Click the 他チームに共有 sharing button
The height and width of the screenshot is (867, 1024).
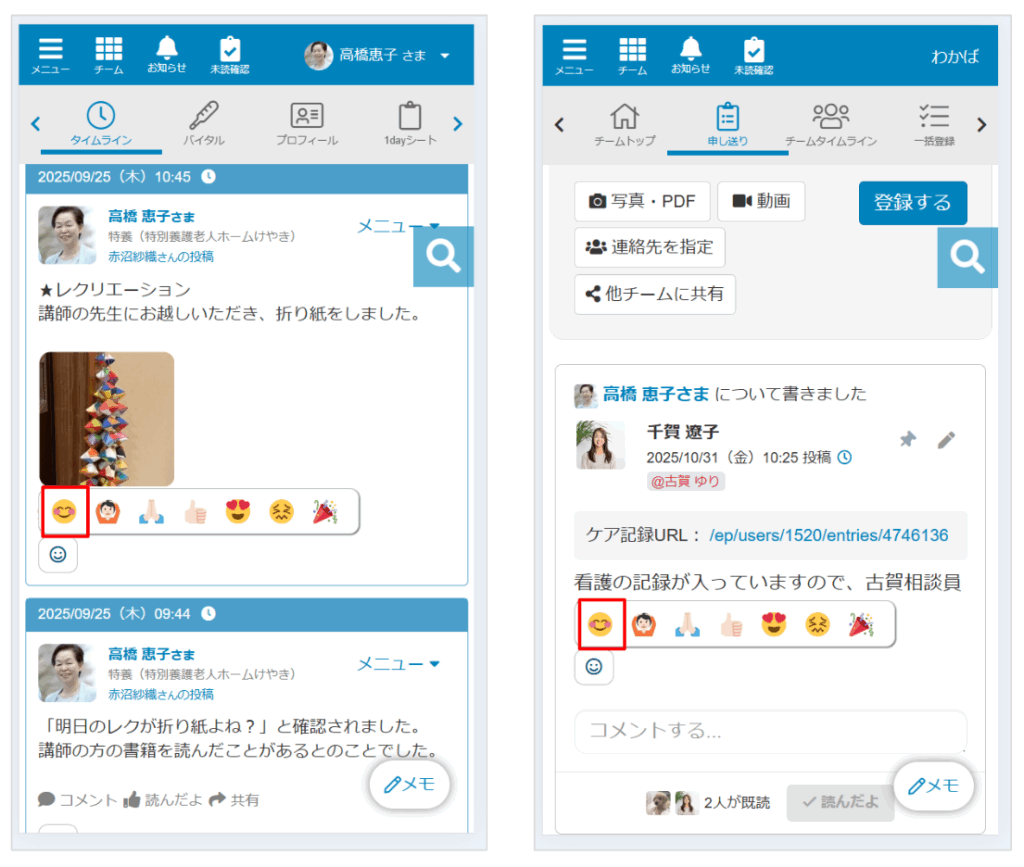pos(655,294)
